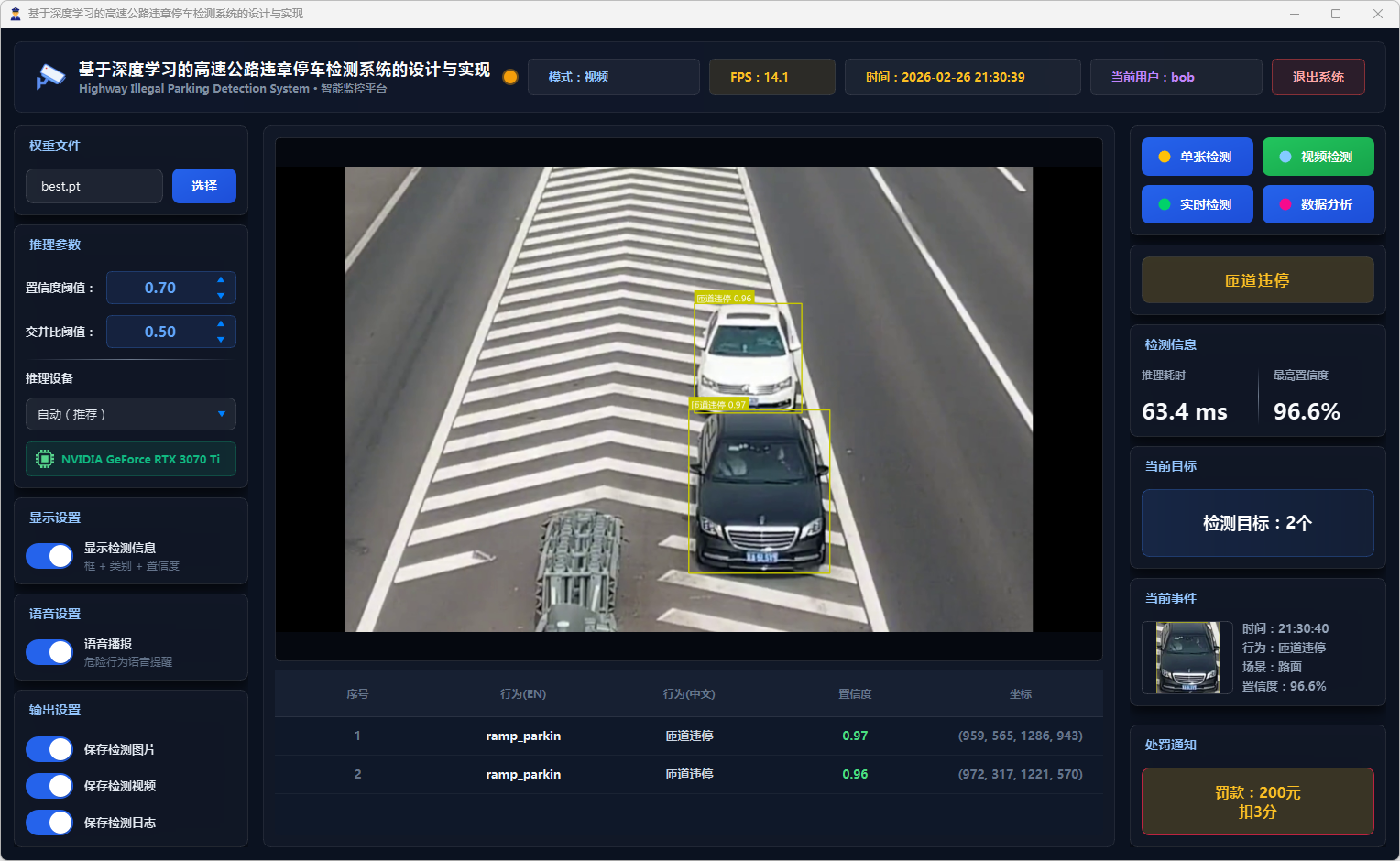Click the surveillance camera logo icon
1400x861 pixels.
[50, 77]
